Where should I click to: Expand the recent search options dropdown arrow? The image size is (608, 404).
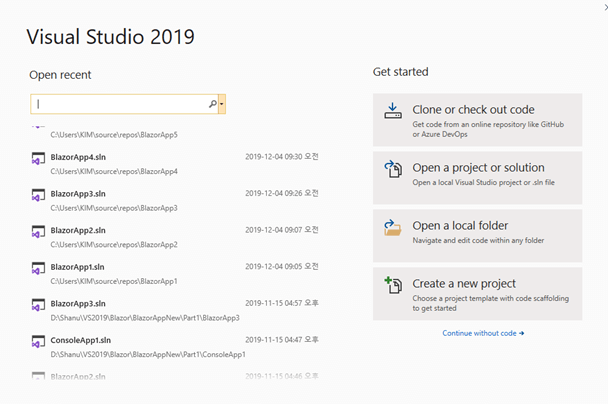coord(222,104)
